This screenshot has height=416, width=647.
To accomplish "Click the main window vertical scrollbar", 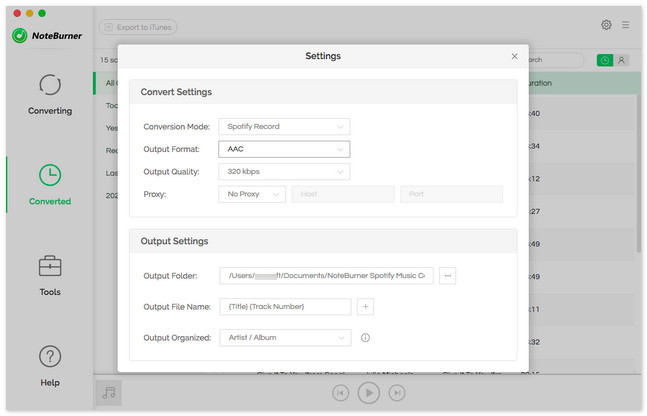I will (x=639, y=173).
